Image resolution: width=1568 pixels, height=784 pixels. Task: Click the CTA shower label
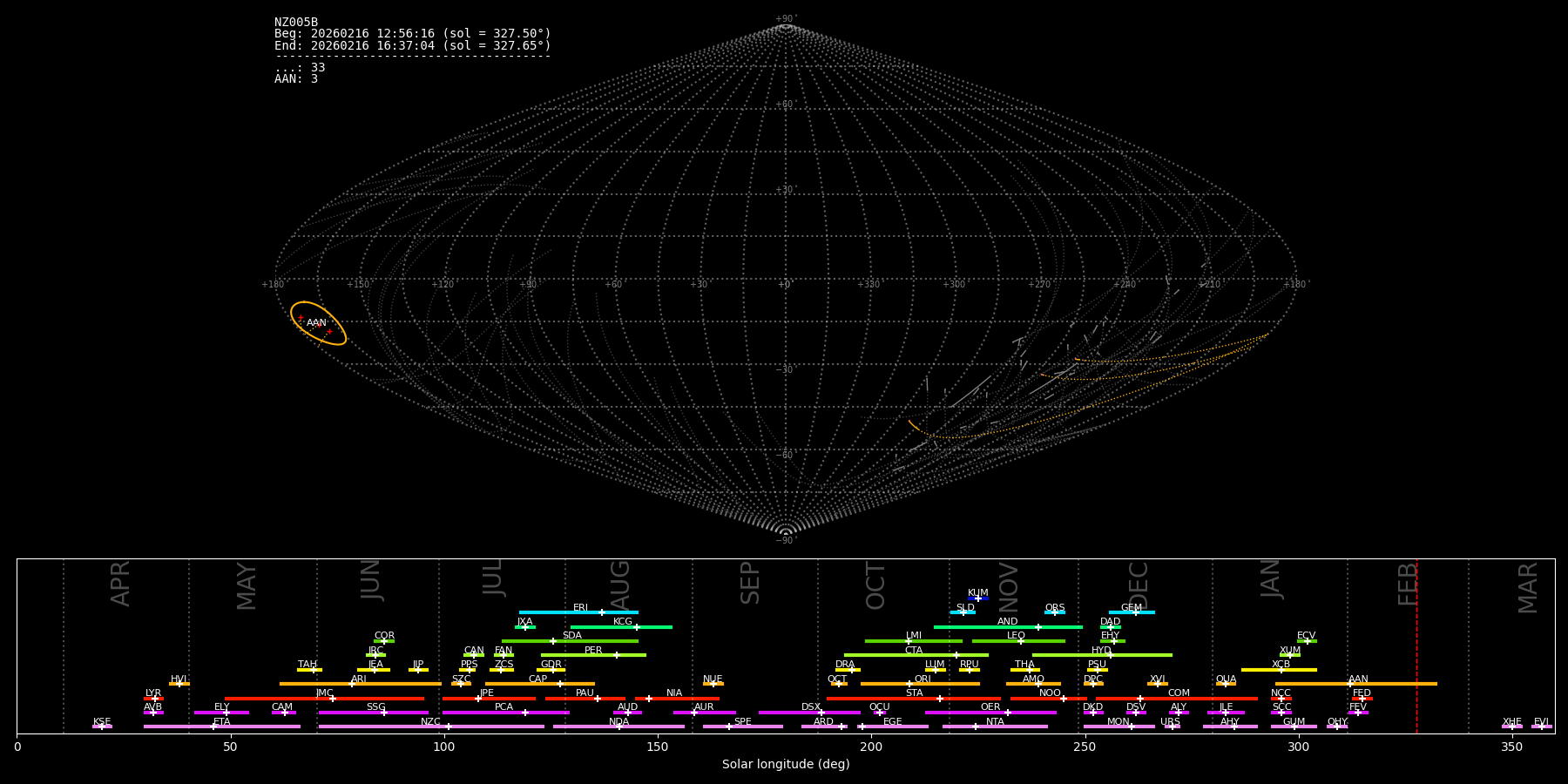click(914, 651)
